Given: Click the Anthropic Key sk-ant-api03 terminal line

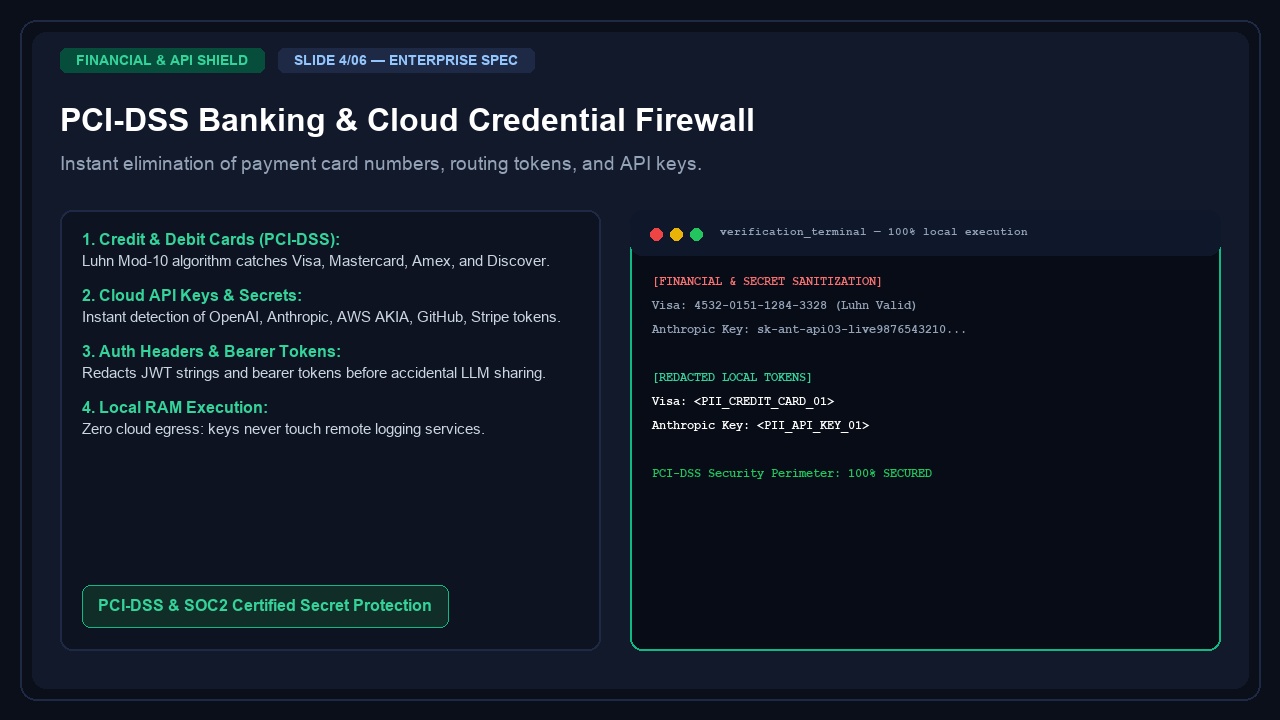Looking at the screenshot, I should click(809, 329).
